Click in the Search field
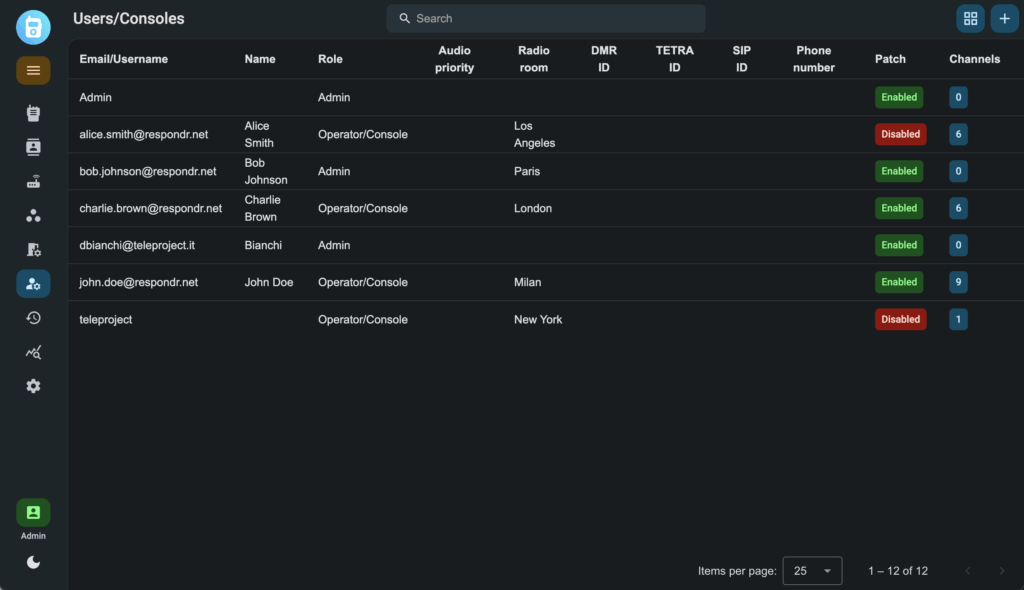The width and height of the screenshot is (1024, 590). [x=545, y=18]
